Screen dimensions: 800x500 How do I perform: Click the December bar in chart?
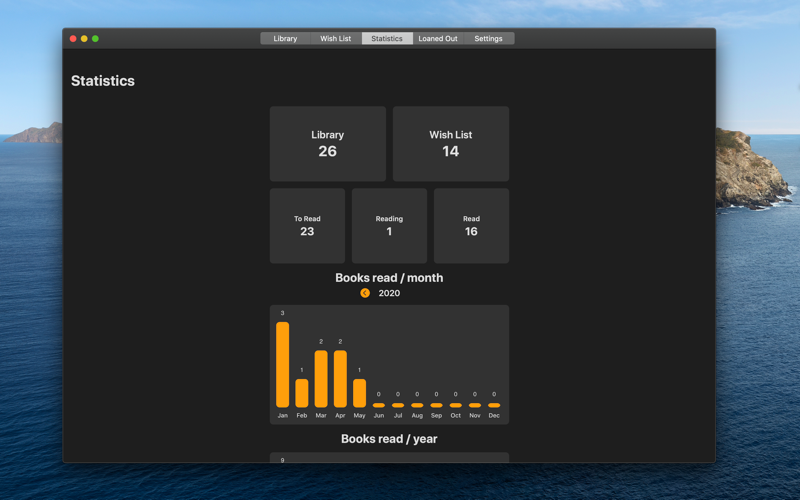(494, 406)
